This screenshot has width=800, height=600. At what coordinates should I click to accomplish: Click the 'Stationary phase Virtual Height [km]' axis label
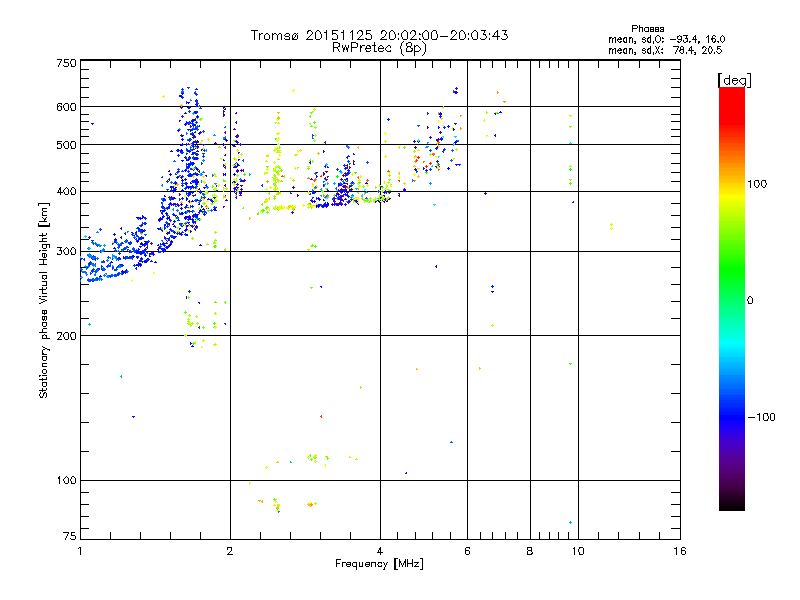[44, 300]
